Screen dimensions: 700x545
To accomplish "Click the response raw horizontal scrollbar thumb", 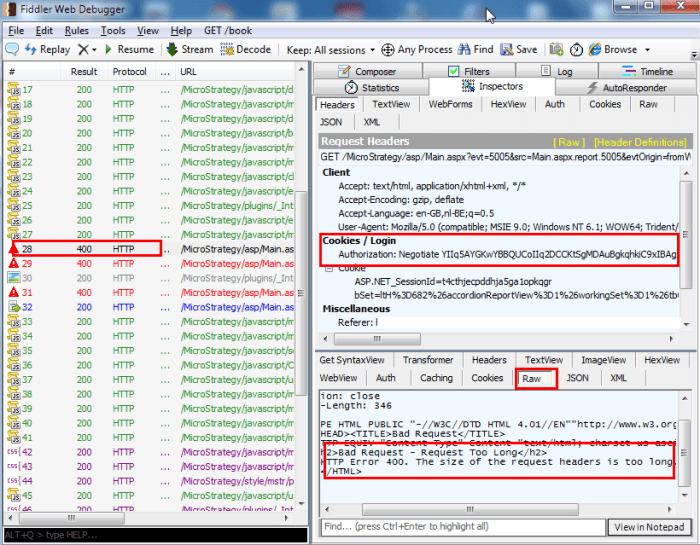I will point(470,509).
